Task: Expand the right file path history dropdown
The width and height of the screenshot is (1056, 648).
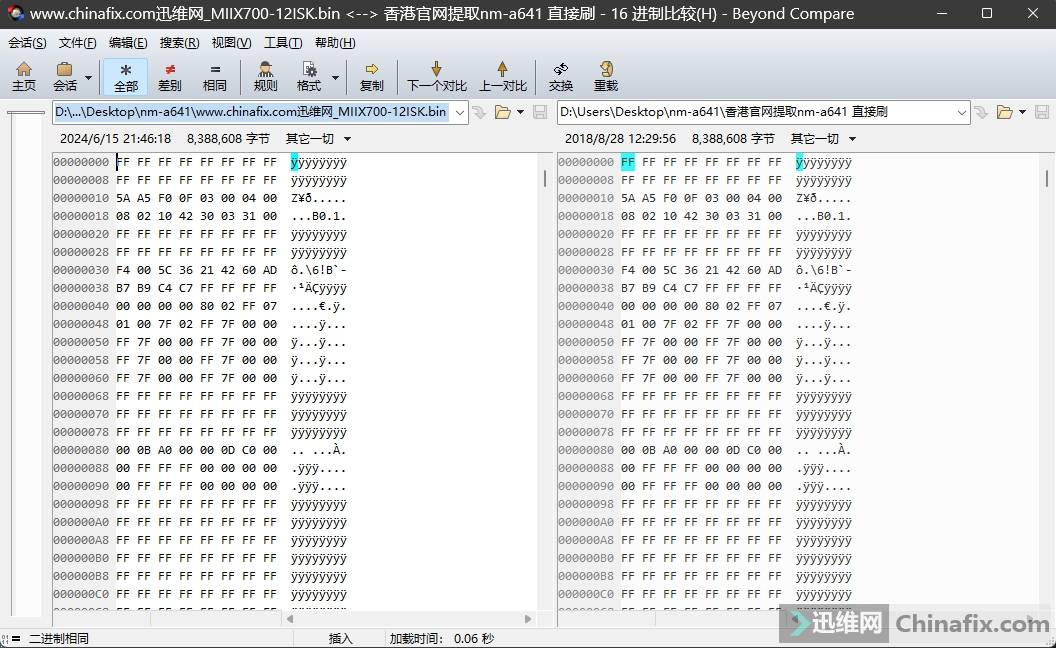Action: 962,112
